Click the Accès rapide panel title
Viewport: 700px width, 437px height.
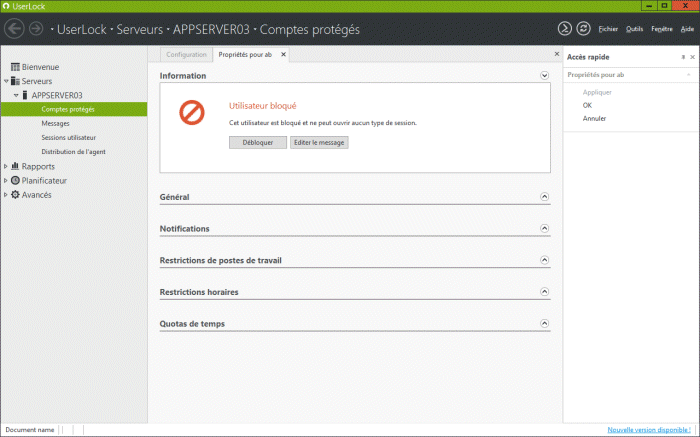(x=588, y=57)
